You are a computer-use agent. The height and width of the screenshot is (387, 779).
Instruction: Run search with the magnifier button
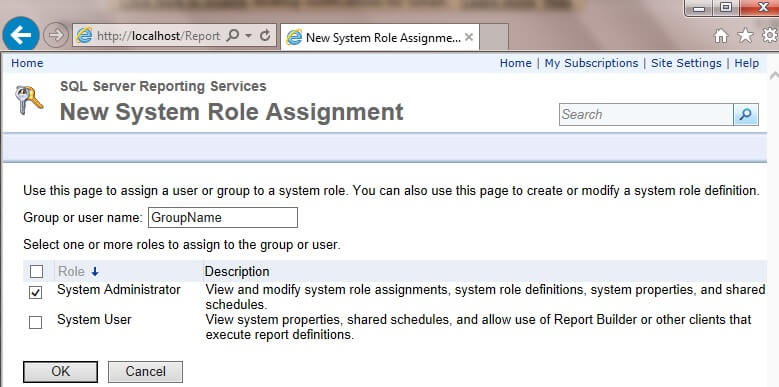[746, 114]
